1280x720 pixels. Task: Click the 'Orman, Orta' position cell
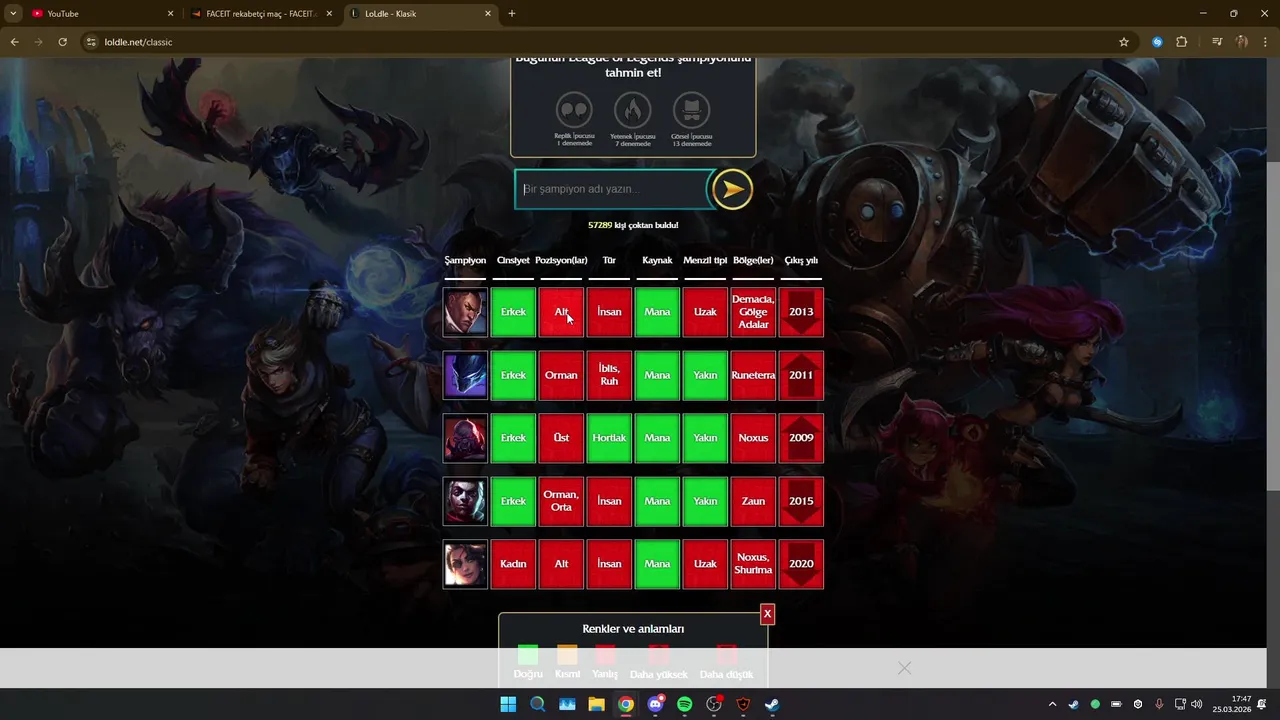pos(561,501)
